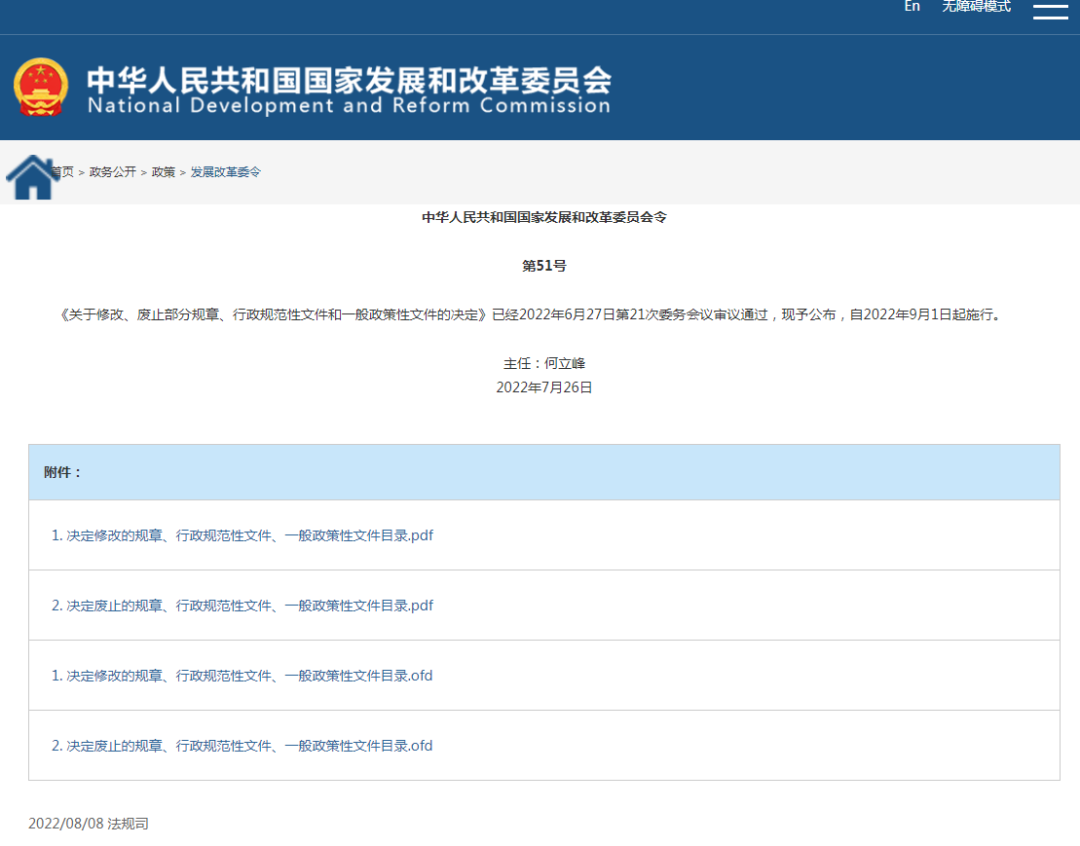Click the 主任：何立峰 signature line
1080x846 pixels.
click(x=544, y=364)
